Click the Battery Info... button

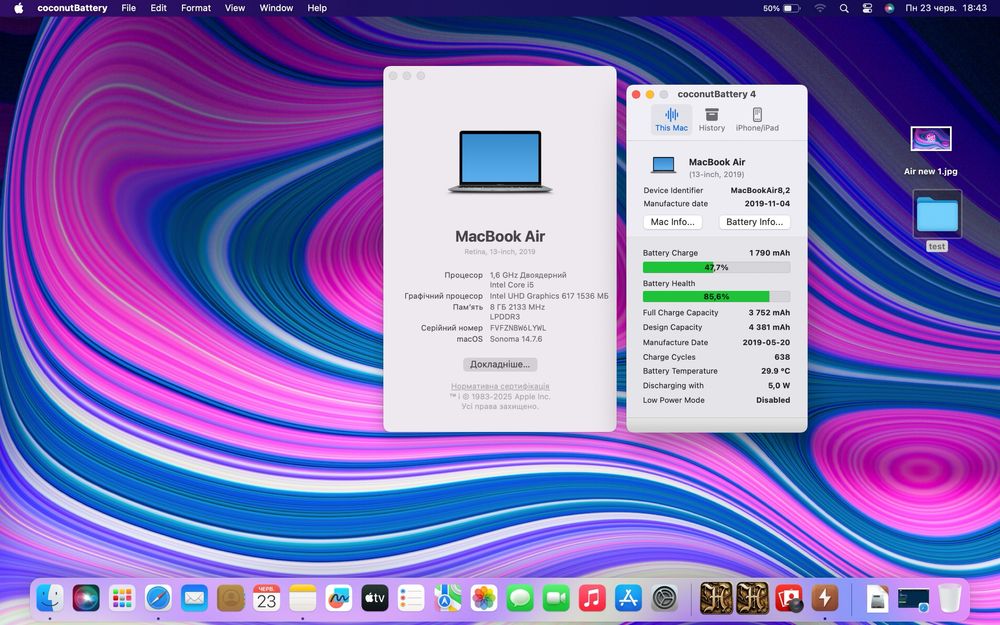click(x=754, y=222)
